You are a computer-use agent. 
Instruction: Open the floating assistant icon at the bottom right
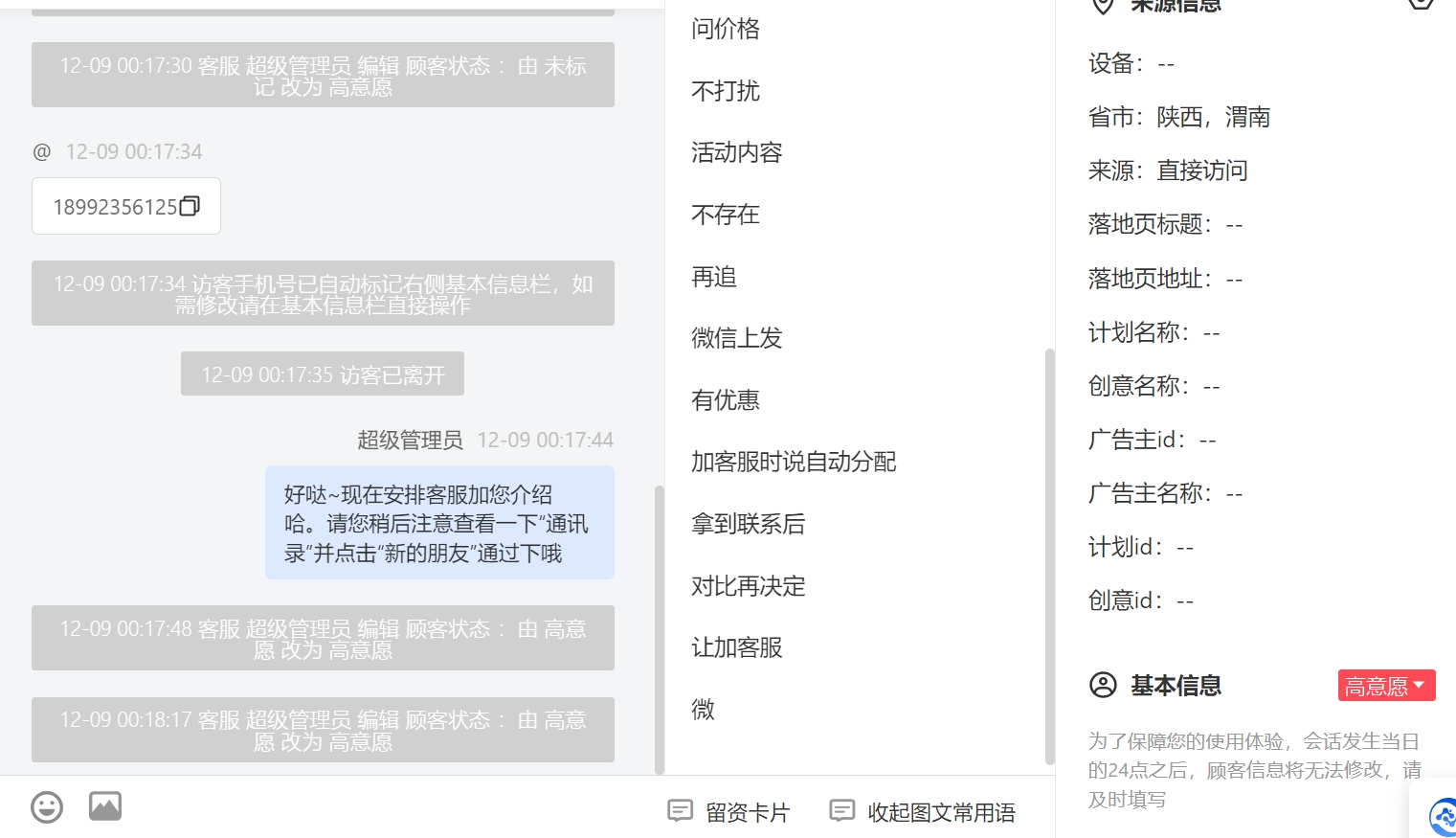(1443, 816)
